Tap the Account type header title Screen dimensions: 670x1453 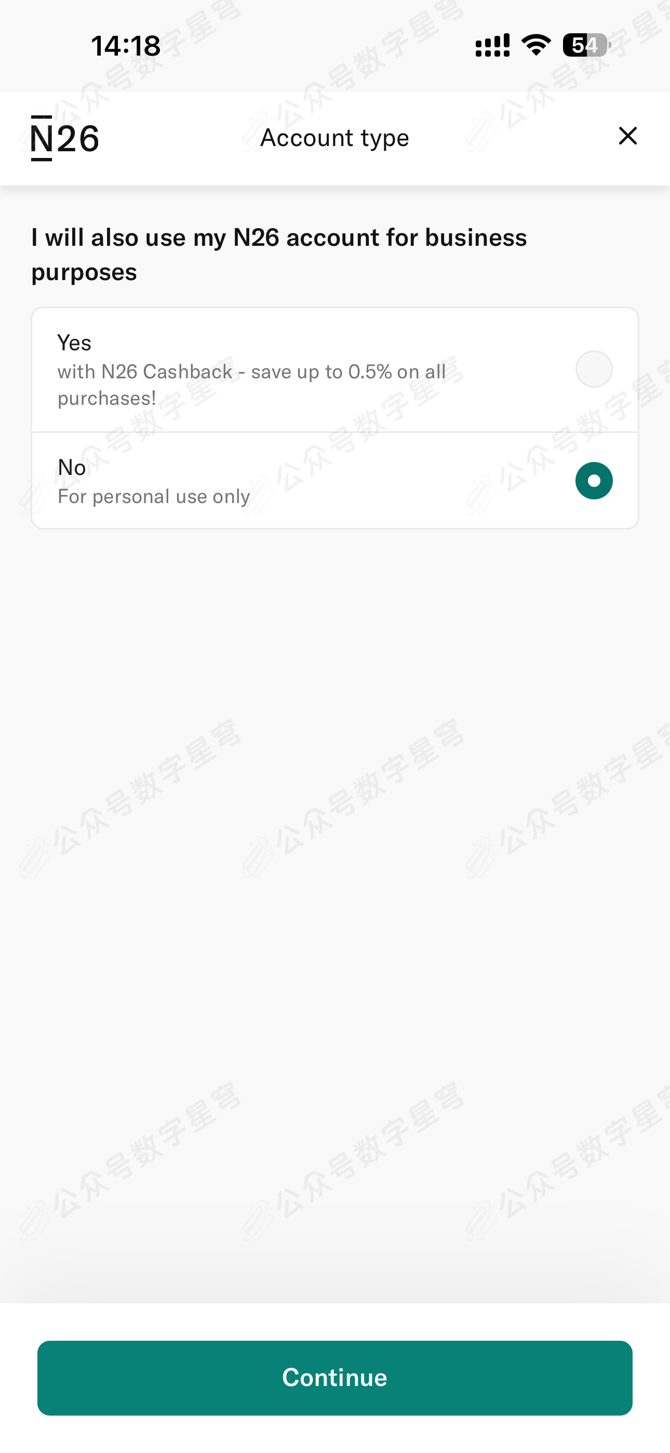335,138
